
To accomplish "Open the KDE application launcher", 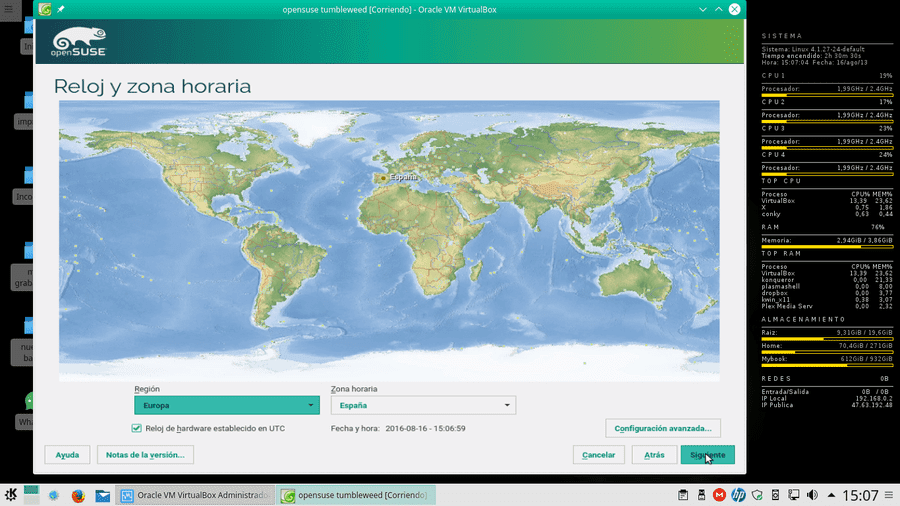I will (x=10, y=495).
